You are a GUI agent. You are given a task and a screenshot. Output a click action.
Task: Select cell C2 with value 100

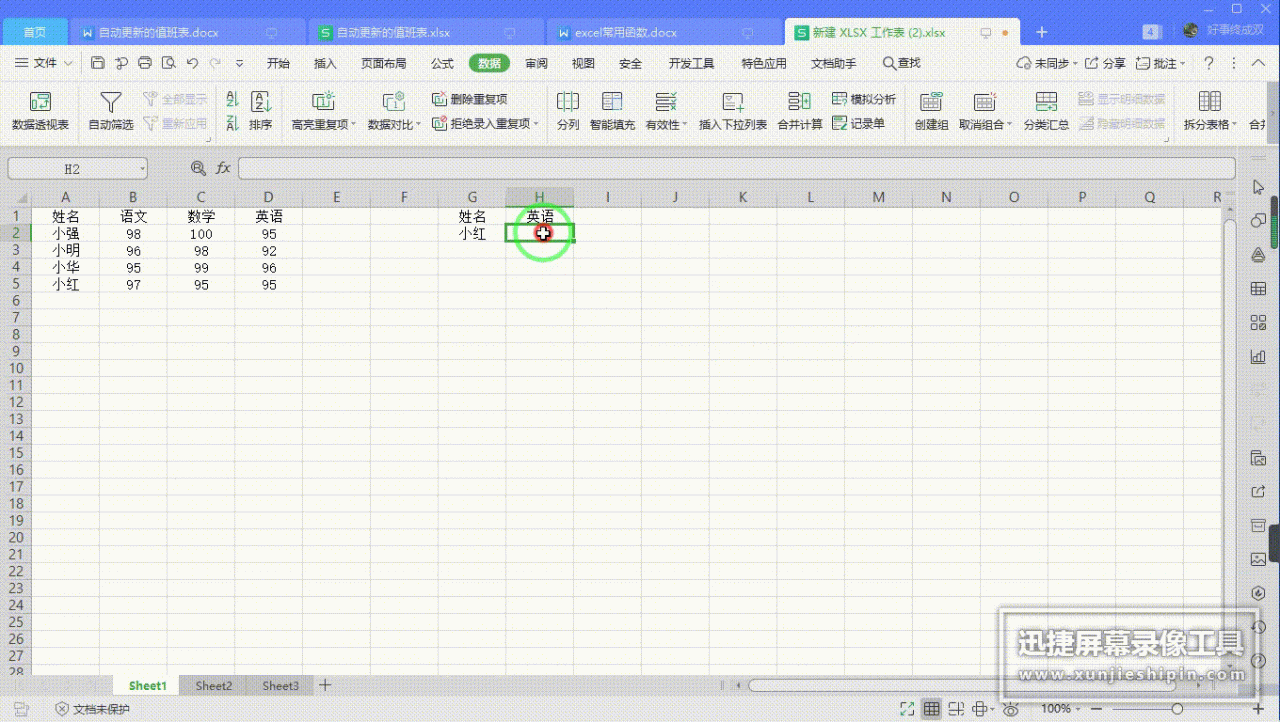[201, 234]
